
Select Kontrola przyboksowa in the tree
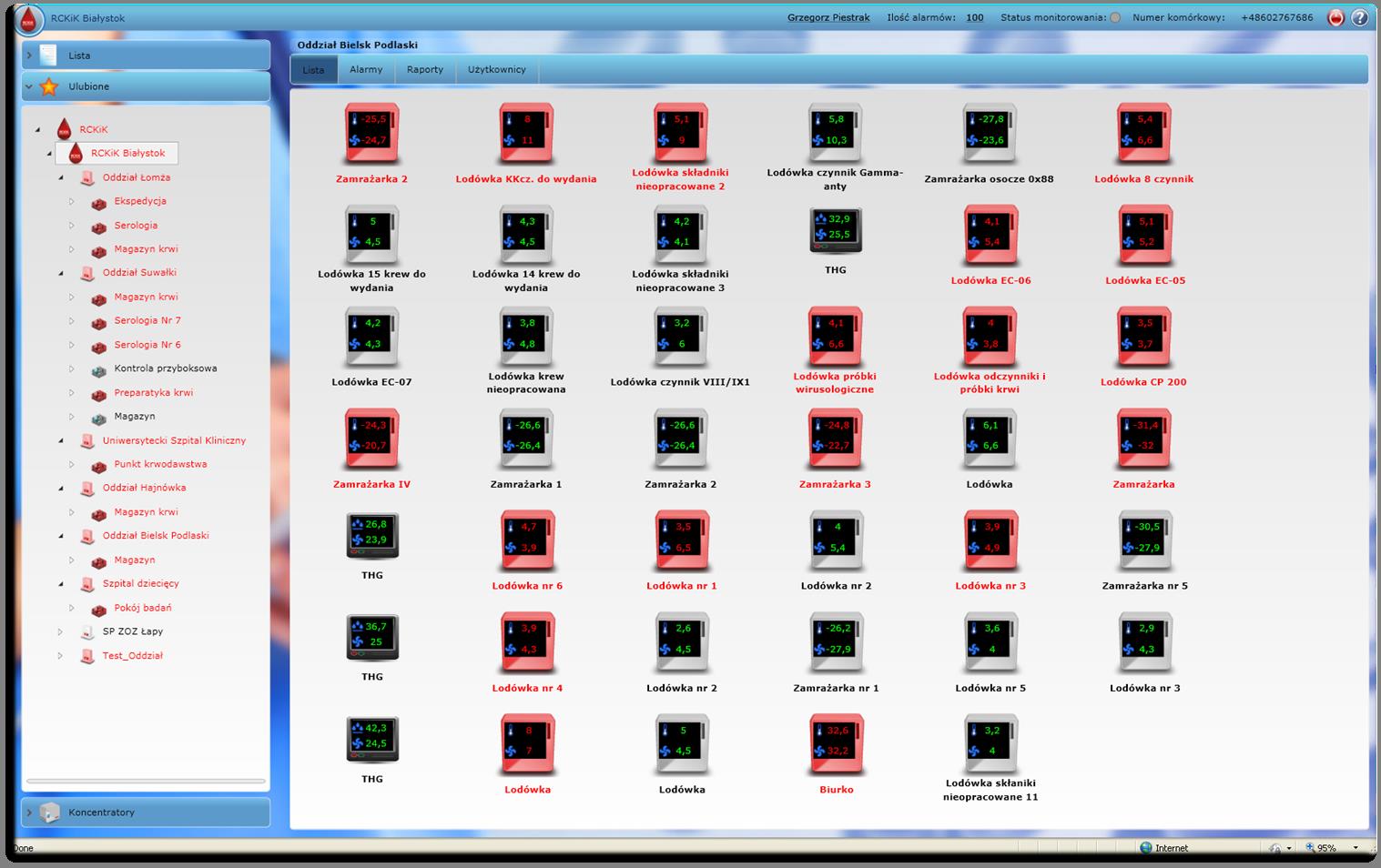click(x=165, y=368)
